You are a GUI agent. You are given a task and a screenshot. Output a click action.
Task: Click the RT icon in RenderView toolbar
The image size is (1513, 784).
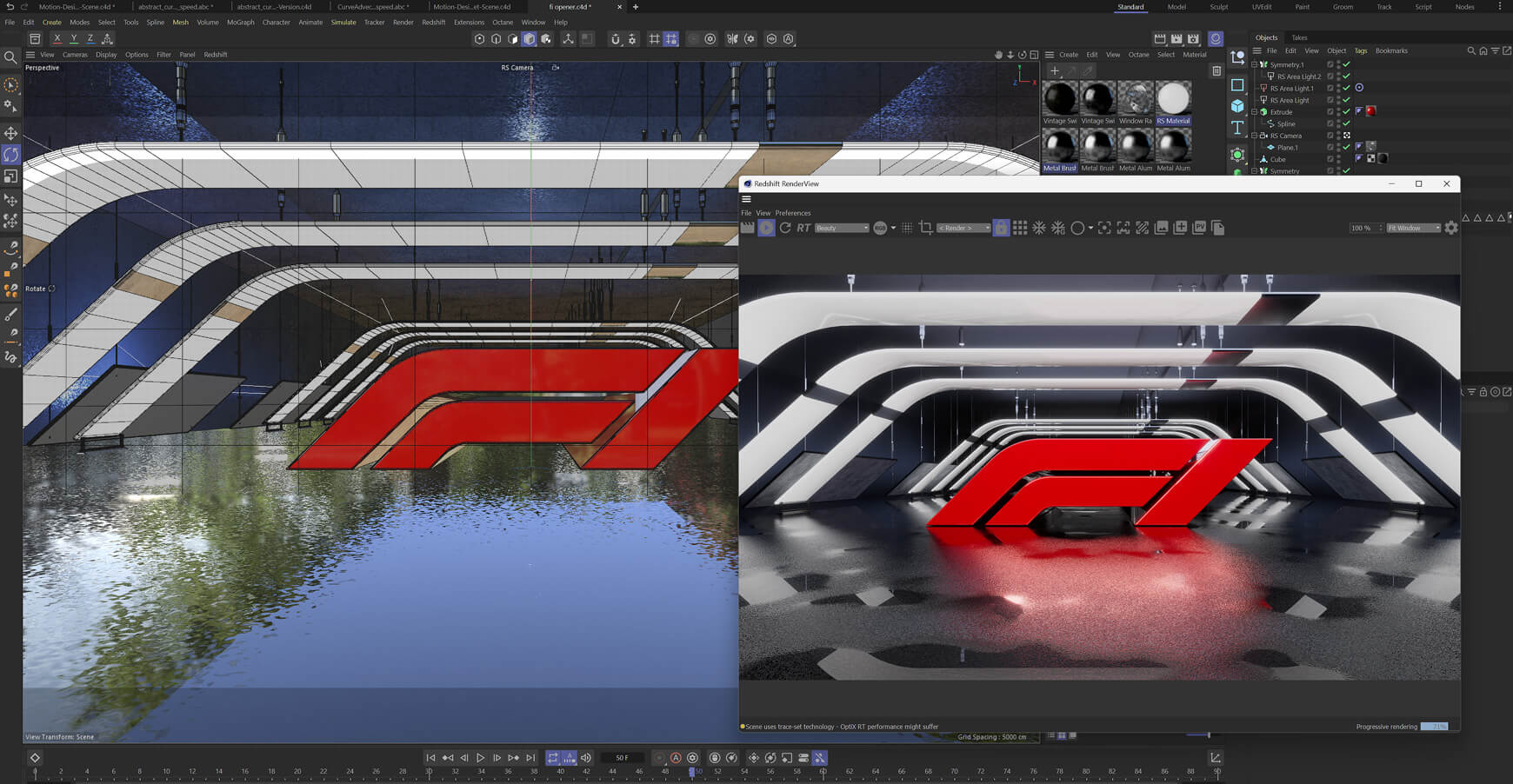pyautogui.click(x=803, y=228)
